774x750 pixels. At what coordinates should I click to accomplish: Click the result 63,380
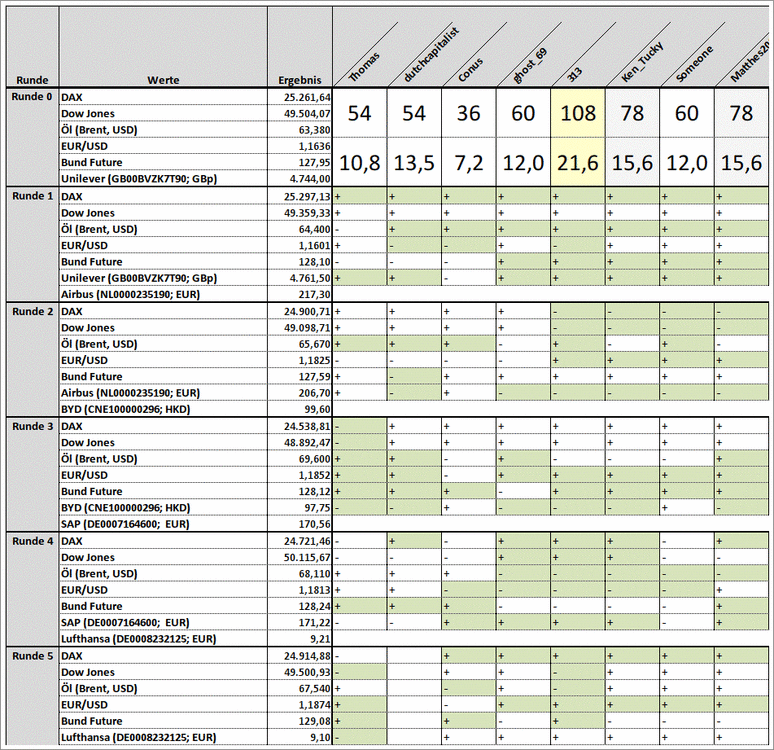coord(314,130)
